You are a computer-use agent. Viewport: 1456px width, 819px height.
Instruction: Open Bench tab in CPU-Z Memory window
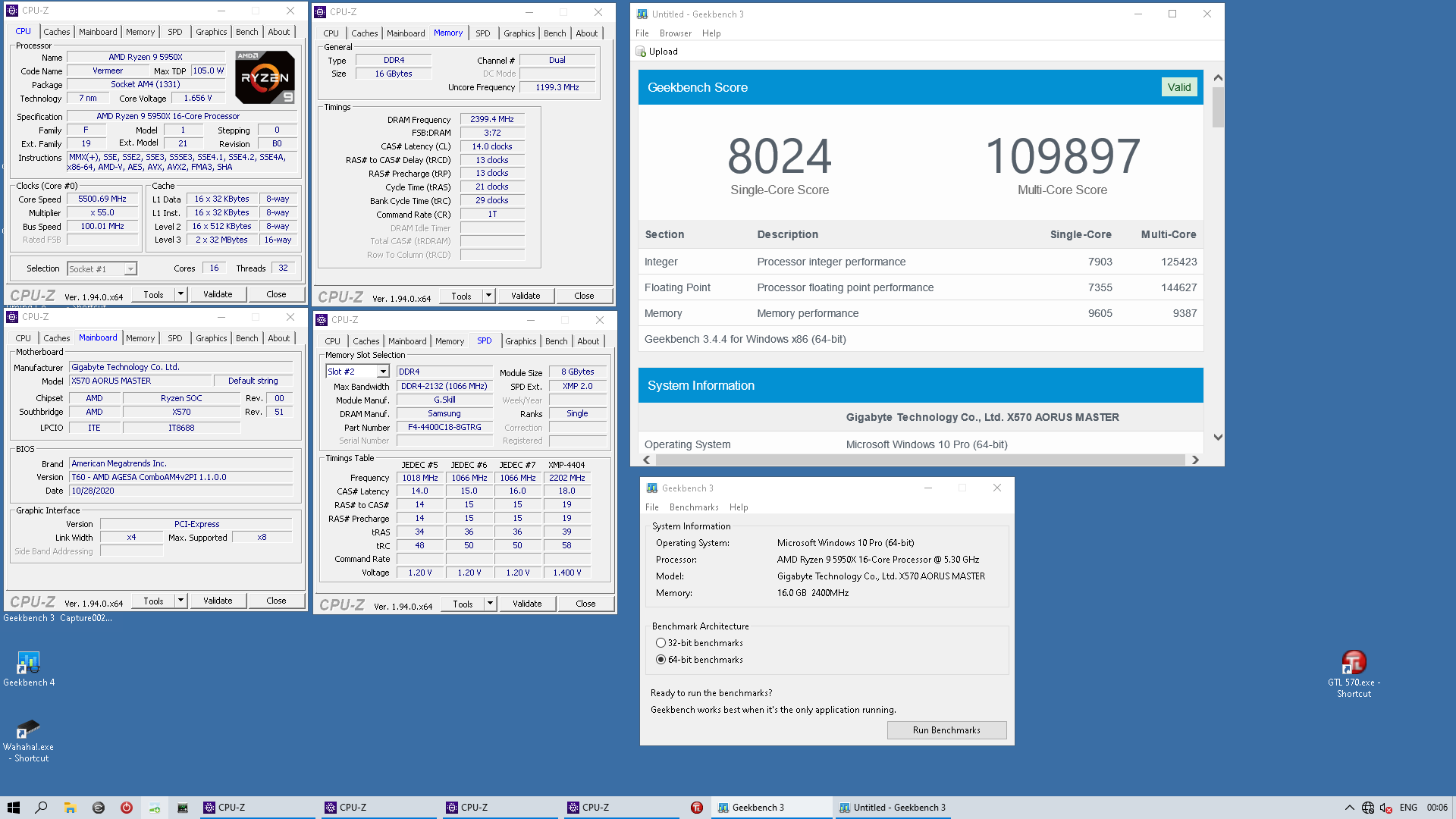[554, 33]
